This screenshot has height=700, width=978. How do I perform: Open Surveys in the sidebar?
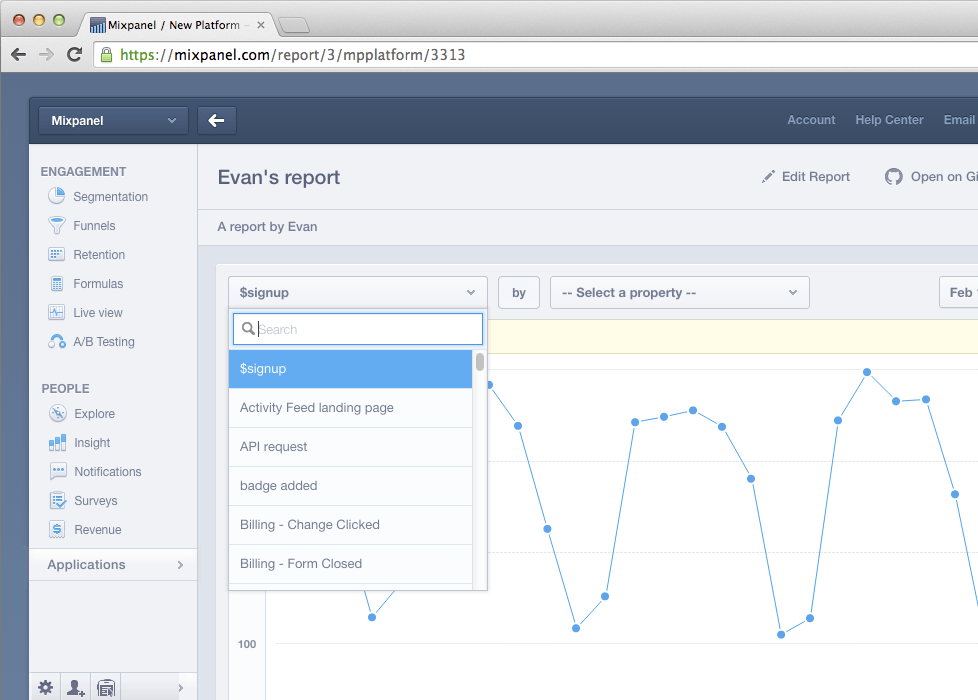point(95,501)
